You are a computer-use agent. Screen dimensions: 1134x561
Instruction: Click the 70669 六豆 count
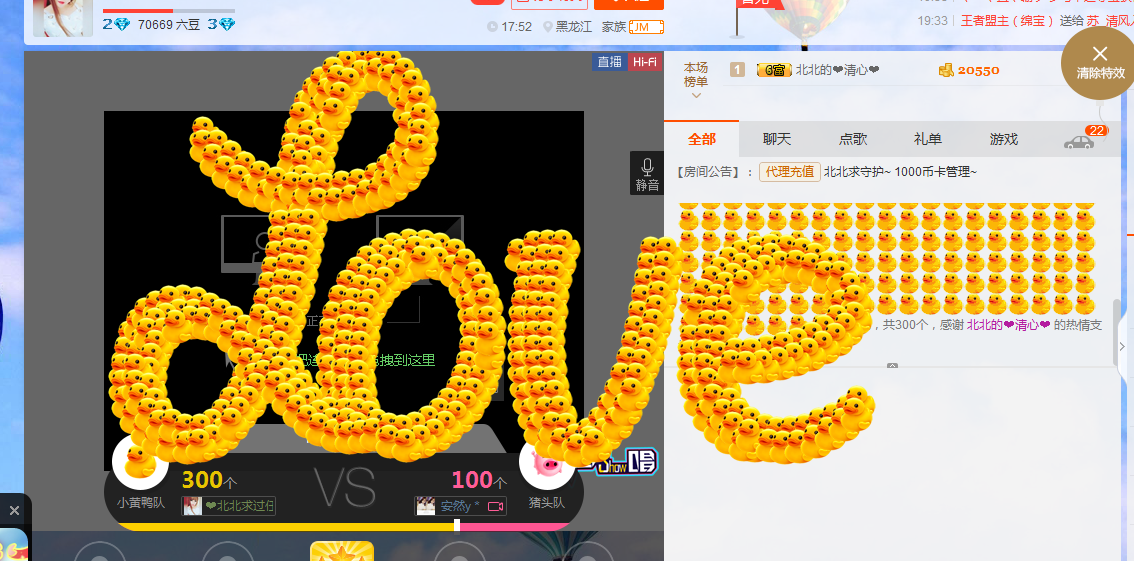169,25
